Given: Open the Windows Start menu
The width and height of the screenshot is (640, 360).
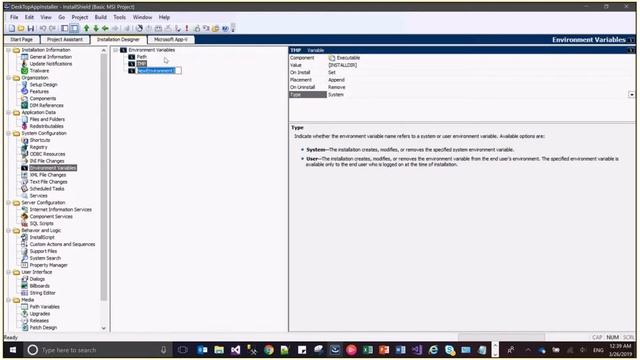Looking at the screenshot, I should (13, 350).
